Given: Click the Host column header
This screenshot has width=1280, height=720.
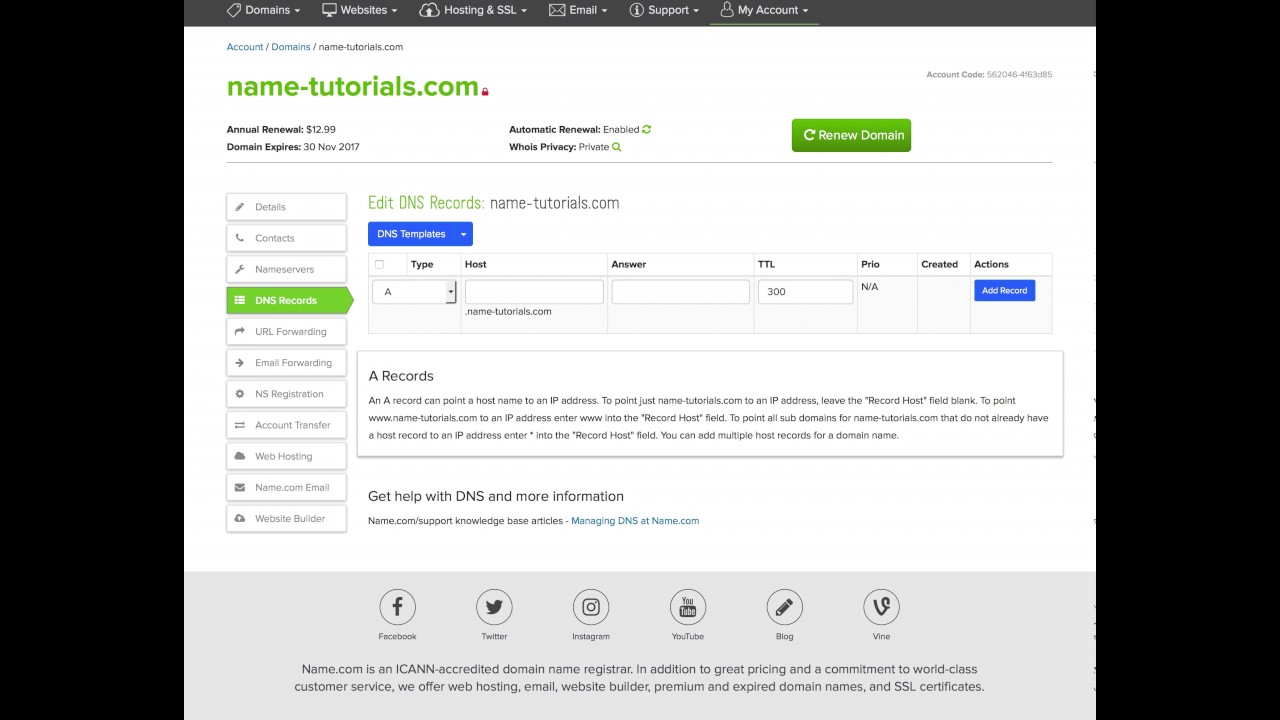Looking at the screenshot, I should [x=476, y=264].
